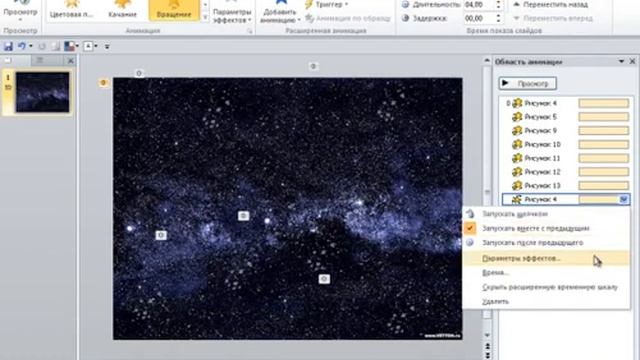Click clock icon beside Запускать после предыдущего
The image size is (640, 360).
coord(470,243)
